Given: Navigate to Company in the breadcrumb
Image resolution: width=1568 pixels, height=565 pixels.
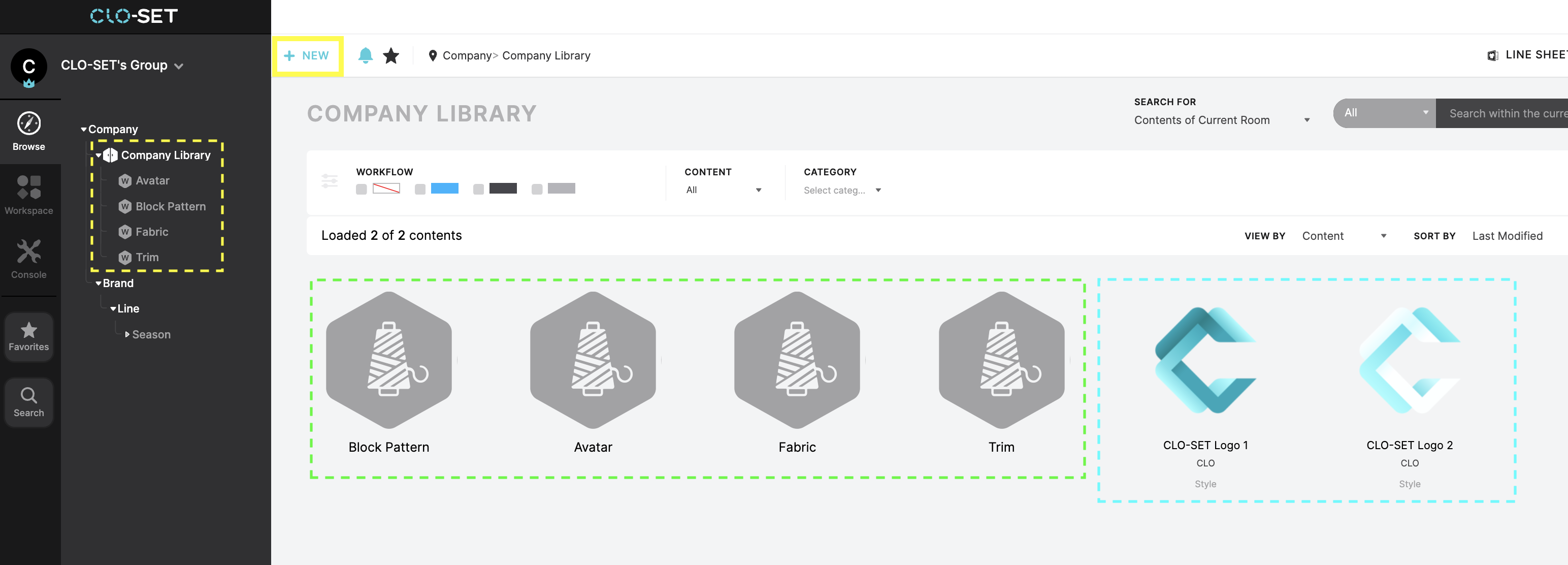Looking at the screenshot, I should 468,55.
